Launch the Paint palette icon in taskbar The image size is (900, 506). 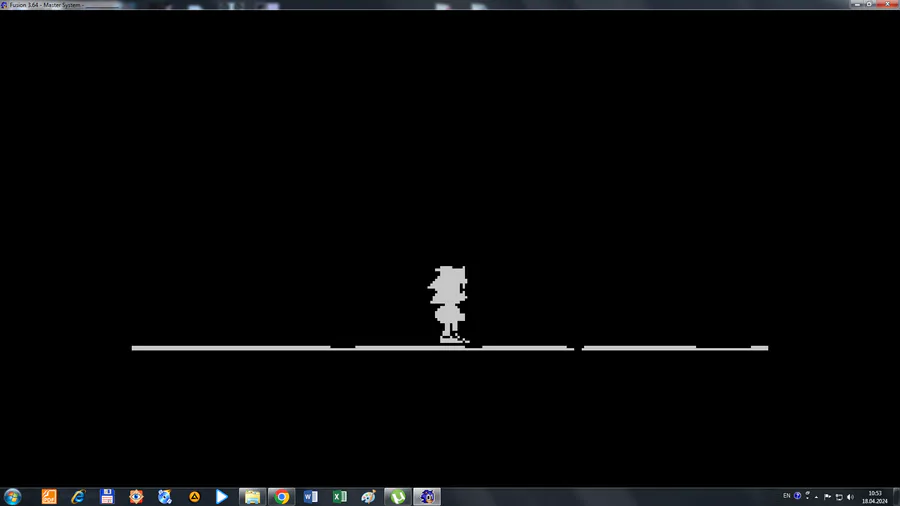click(x=368, y=496)
